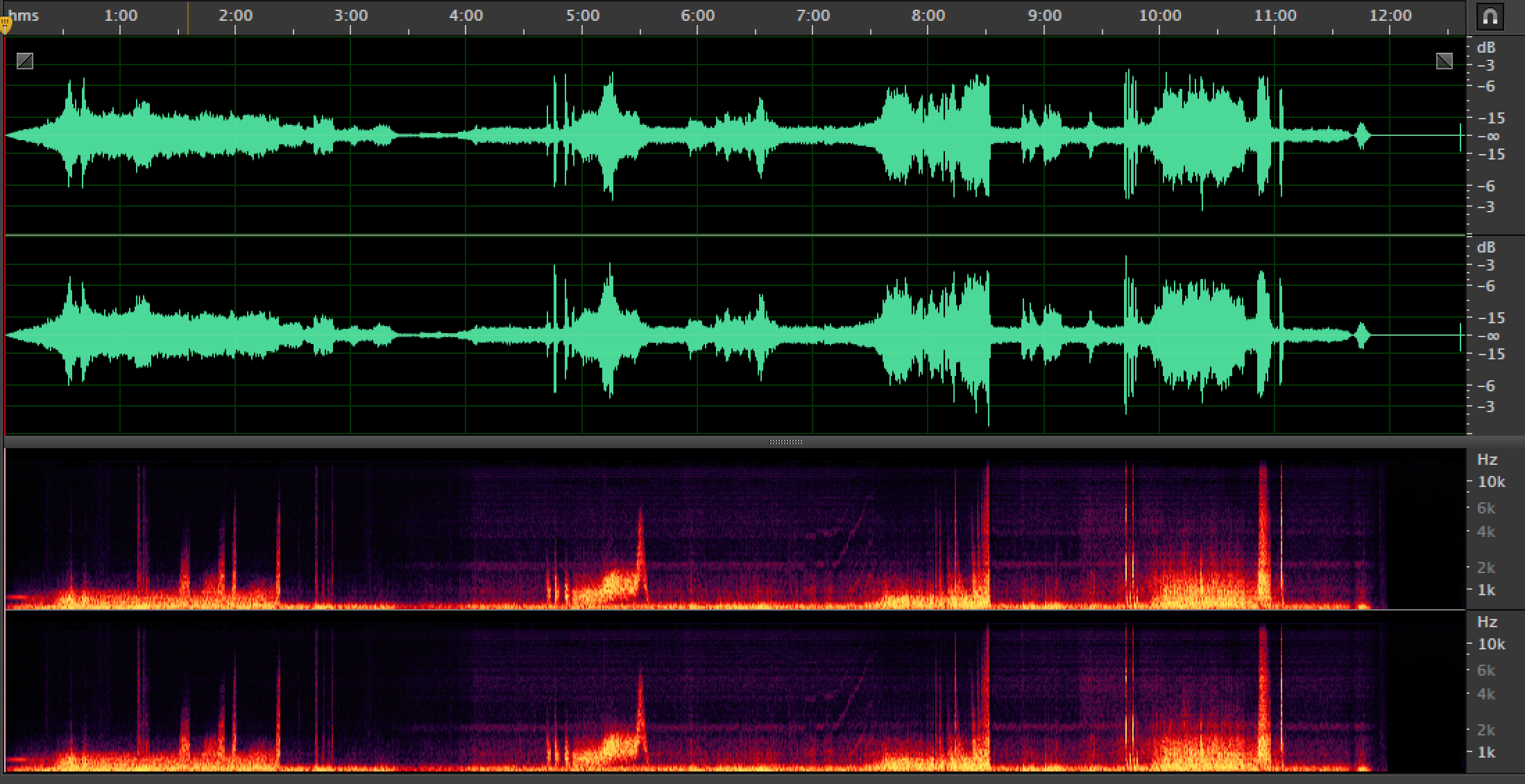This screenshot has height=784, width=1525.
Task: Click the fade in handle icon
Action: [25, 62]
